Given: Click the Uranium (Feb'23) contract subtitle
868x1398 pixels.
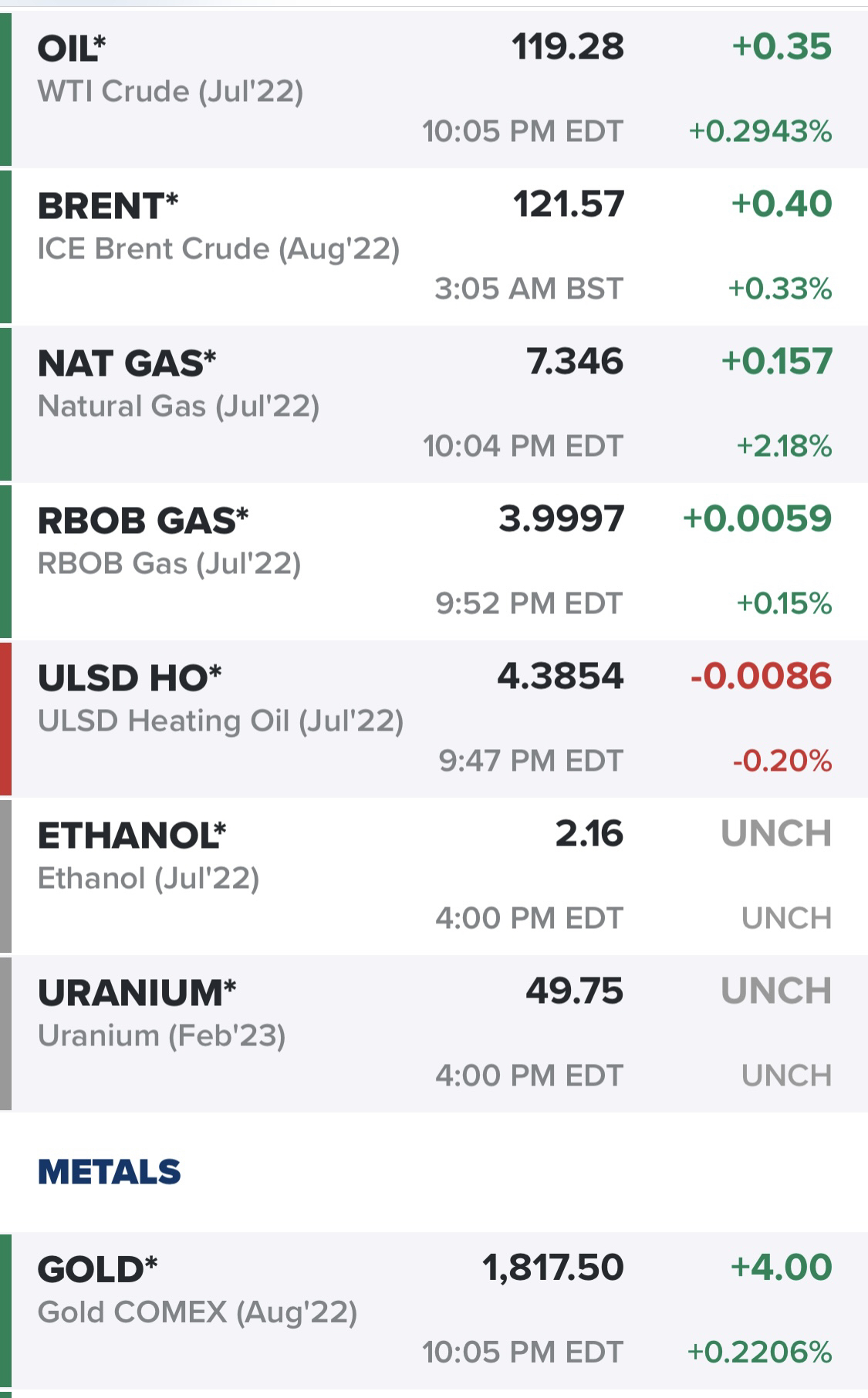Looking at the screenshot, I should [x=162, y=1035].
